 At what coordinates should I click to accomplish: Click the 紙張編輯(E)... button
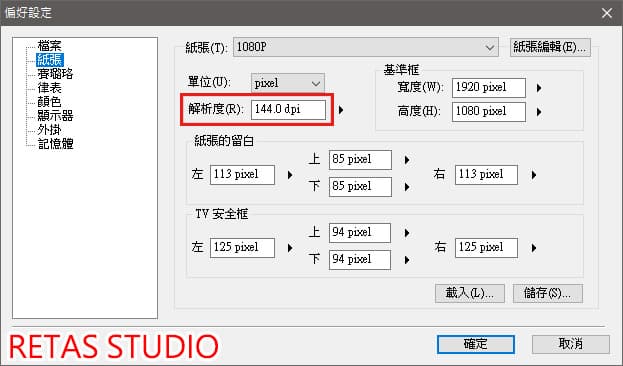click(x=550, y=47)
